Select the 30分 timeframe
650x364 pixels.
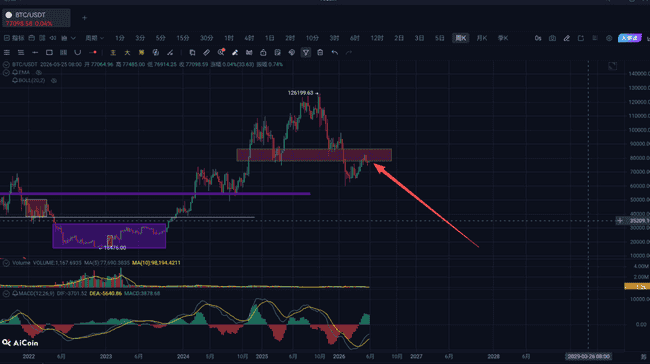206,38
